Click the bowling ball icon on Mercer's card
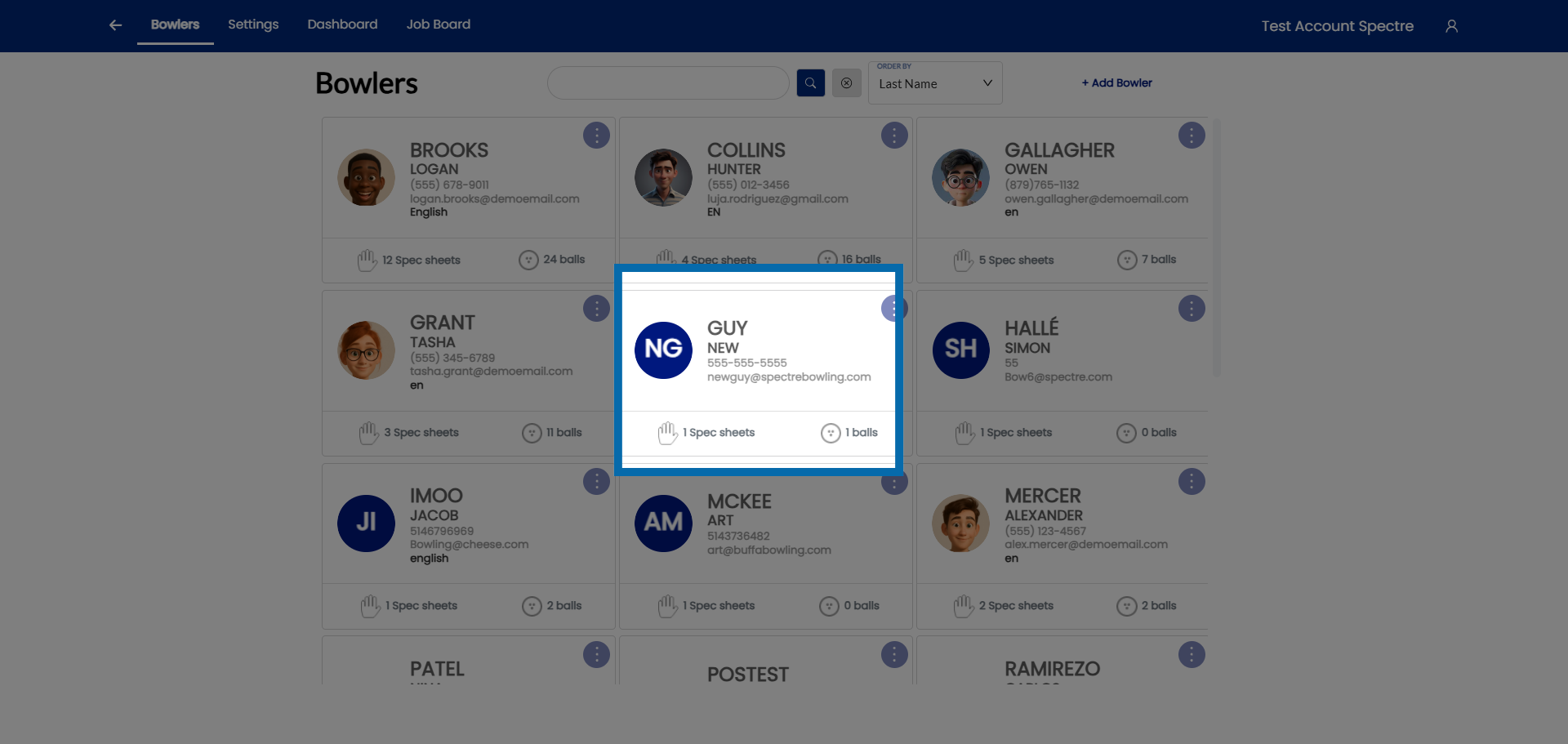The width and height of the screenshot is (1568, 744). (1126, 606)
